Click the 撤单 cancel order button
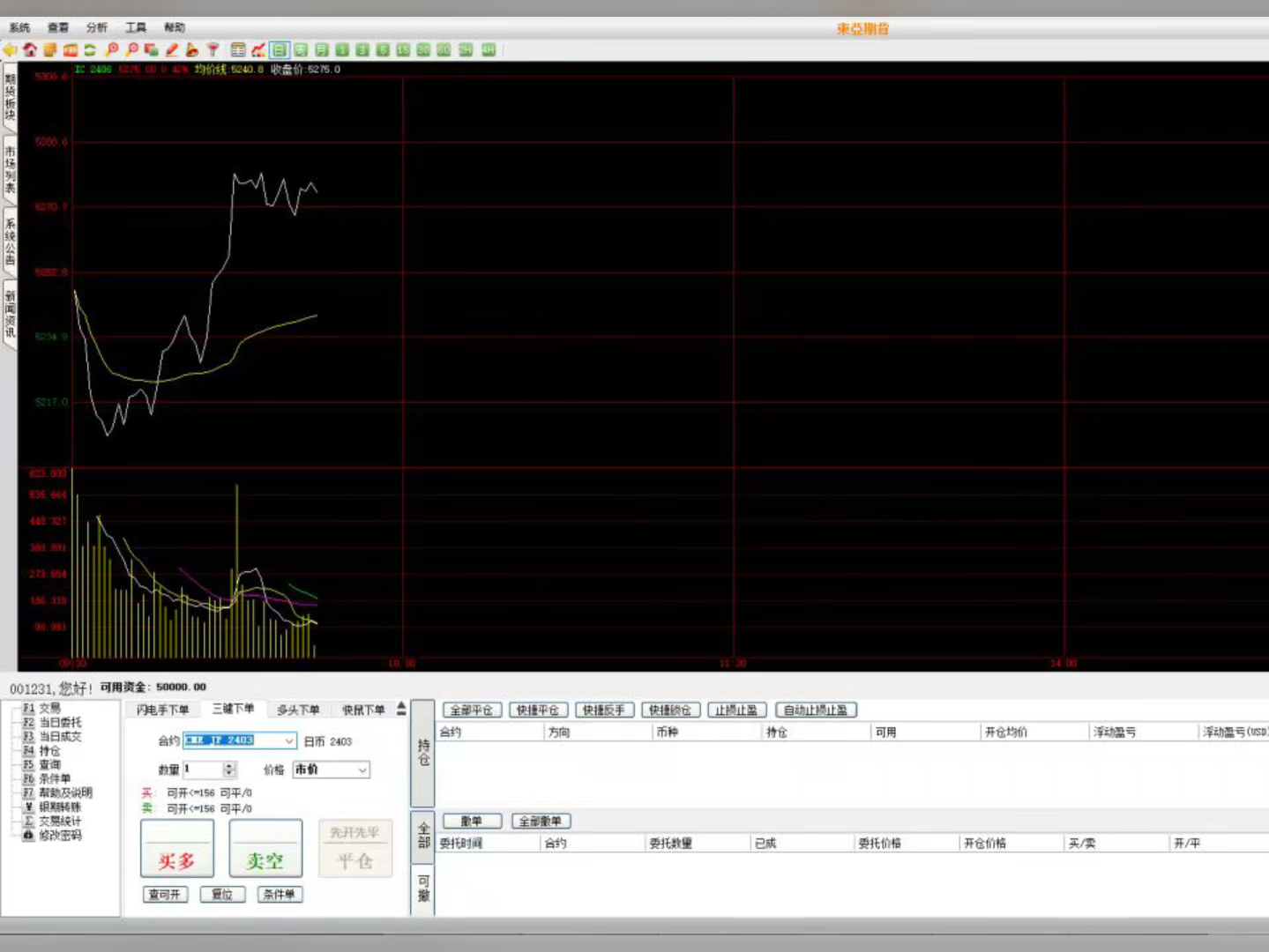The height and width of the screenshot is (952, 1269). coord(472,821)
